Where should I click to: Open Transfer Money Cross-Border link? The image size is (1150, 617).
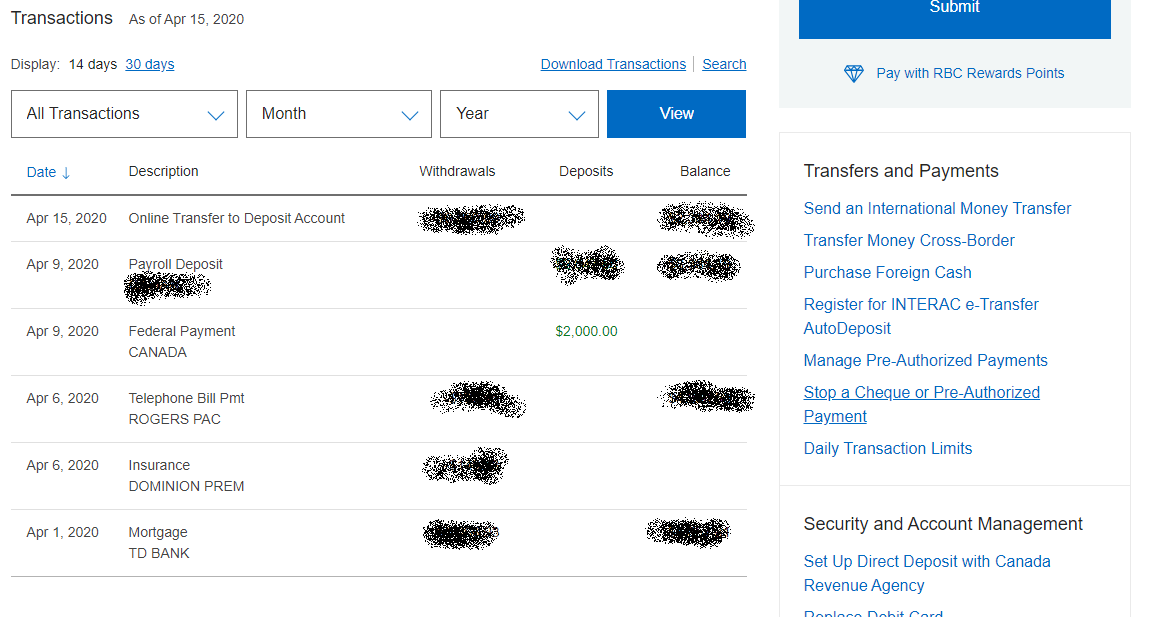click(909, 241)
